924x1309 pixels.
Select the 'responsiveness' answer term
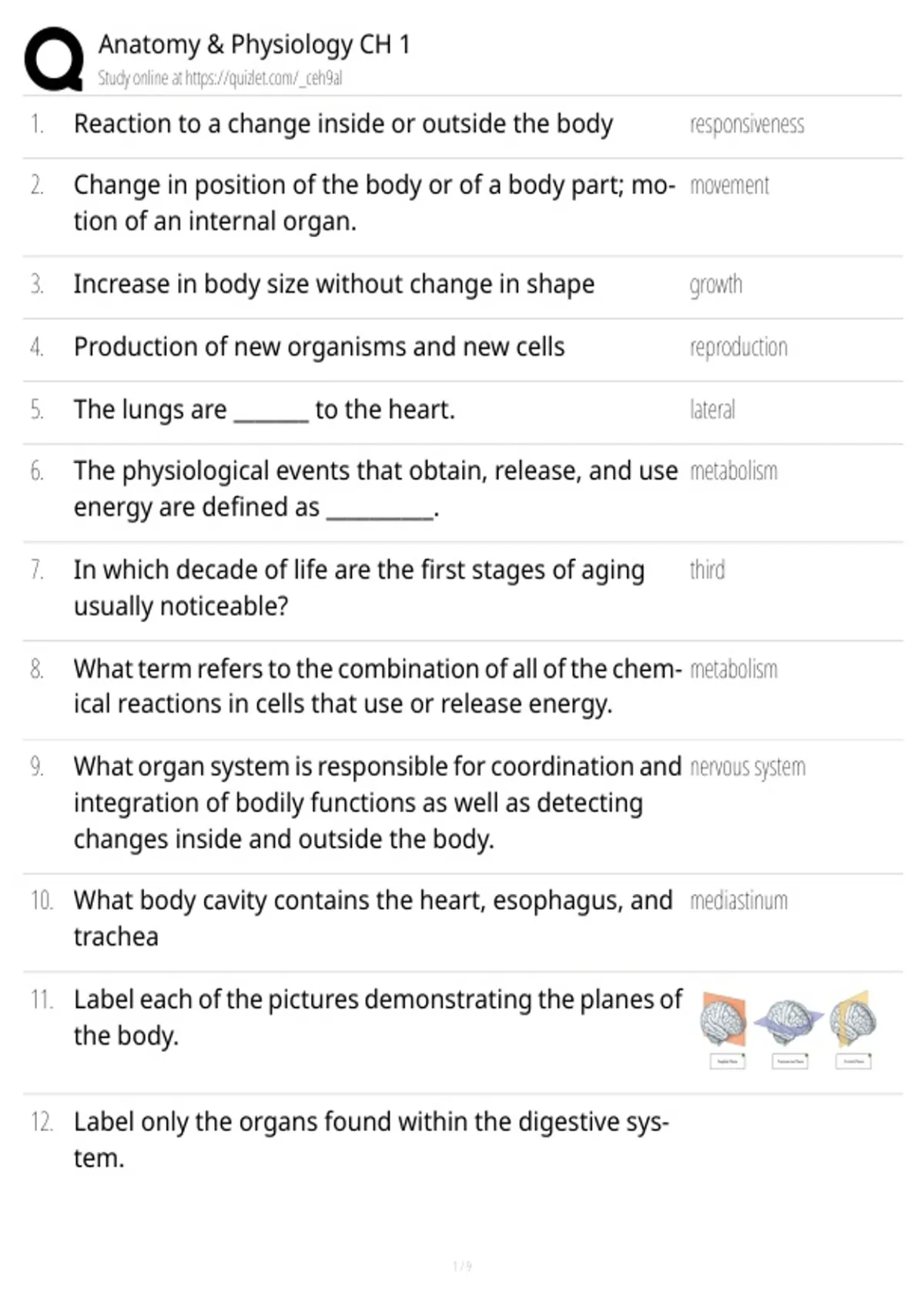(x=747, y=125)
